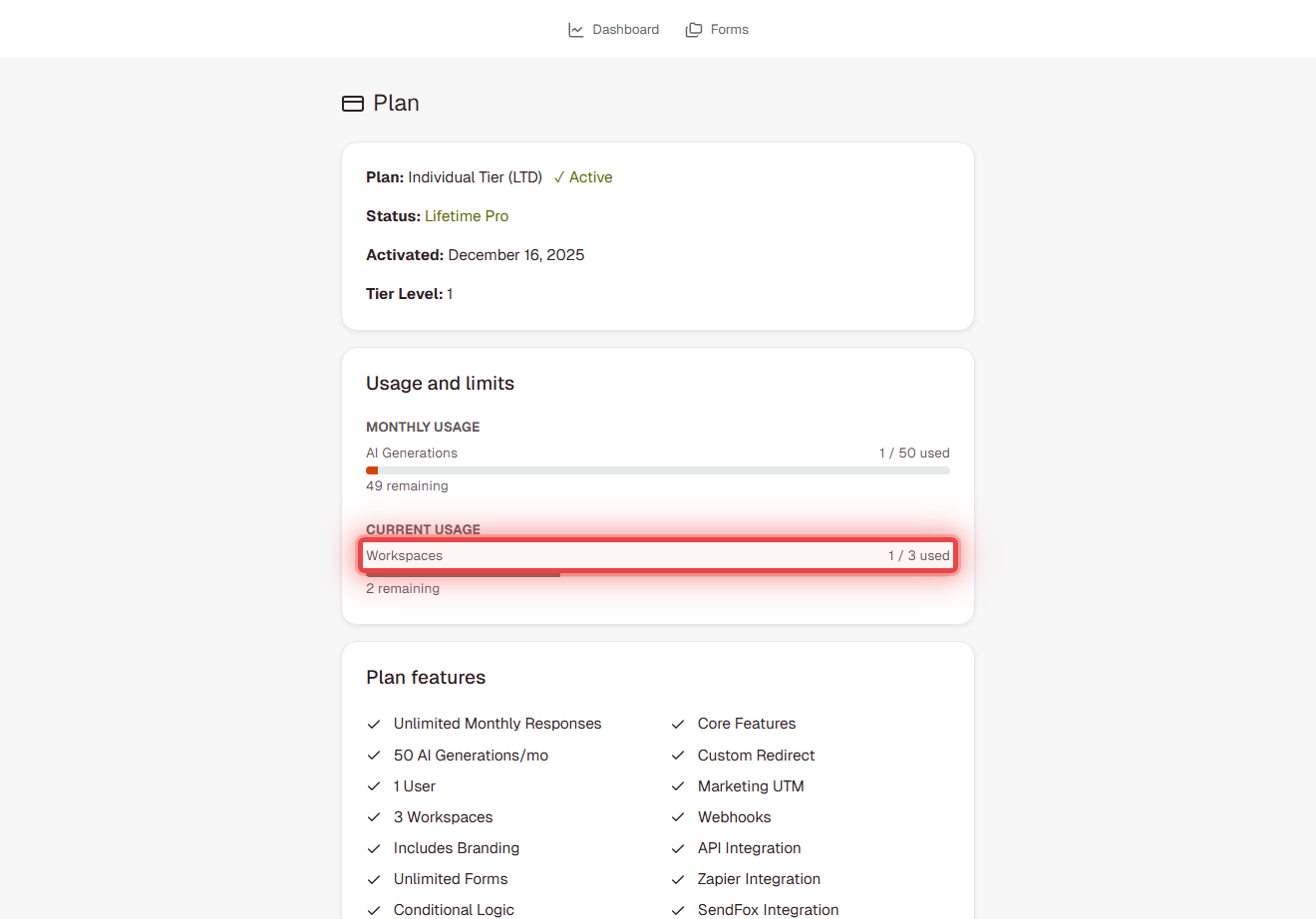This screenshot has height=919, width=1316.
Task: Click the checkmark next to API Integration
Action: [678, 847]
